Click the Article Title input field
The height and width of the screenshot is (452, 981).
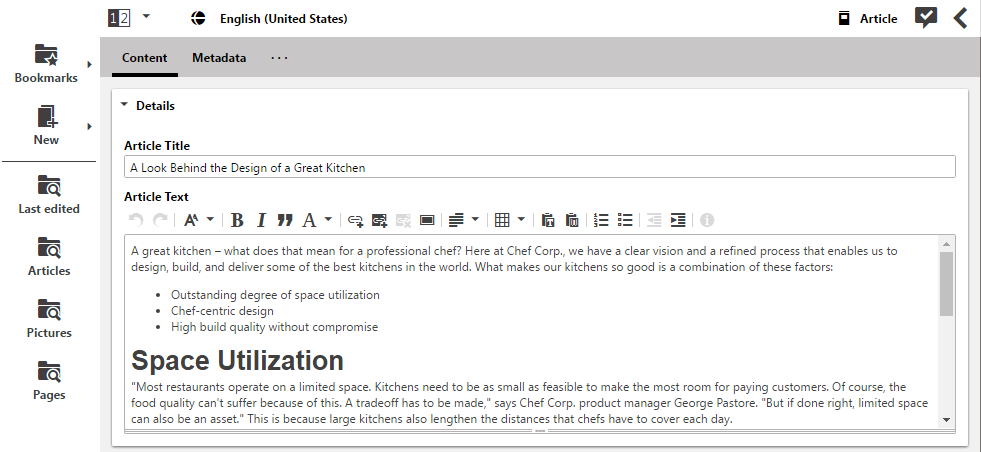tap(539, 167)
